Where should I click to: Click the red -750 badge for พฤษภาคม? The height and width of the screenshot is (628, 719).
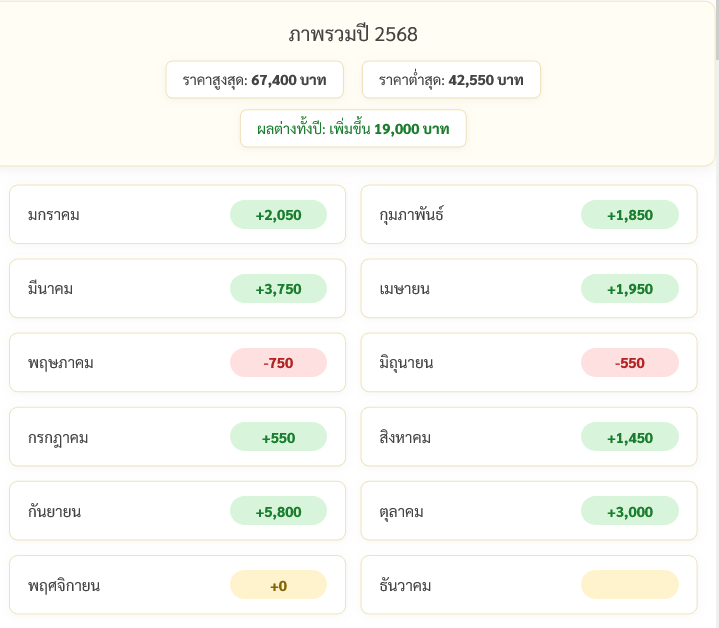point(278,363)
